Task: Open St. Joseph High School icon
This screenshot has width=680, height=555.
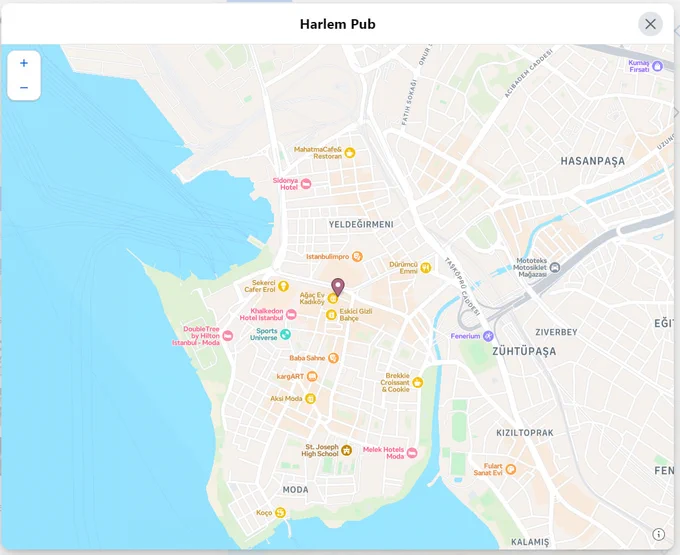Action: tap(346, 451)
